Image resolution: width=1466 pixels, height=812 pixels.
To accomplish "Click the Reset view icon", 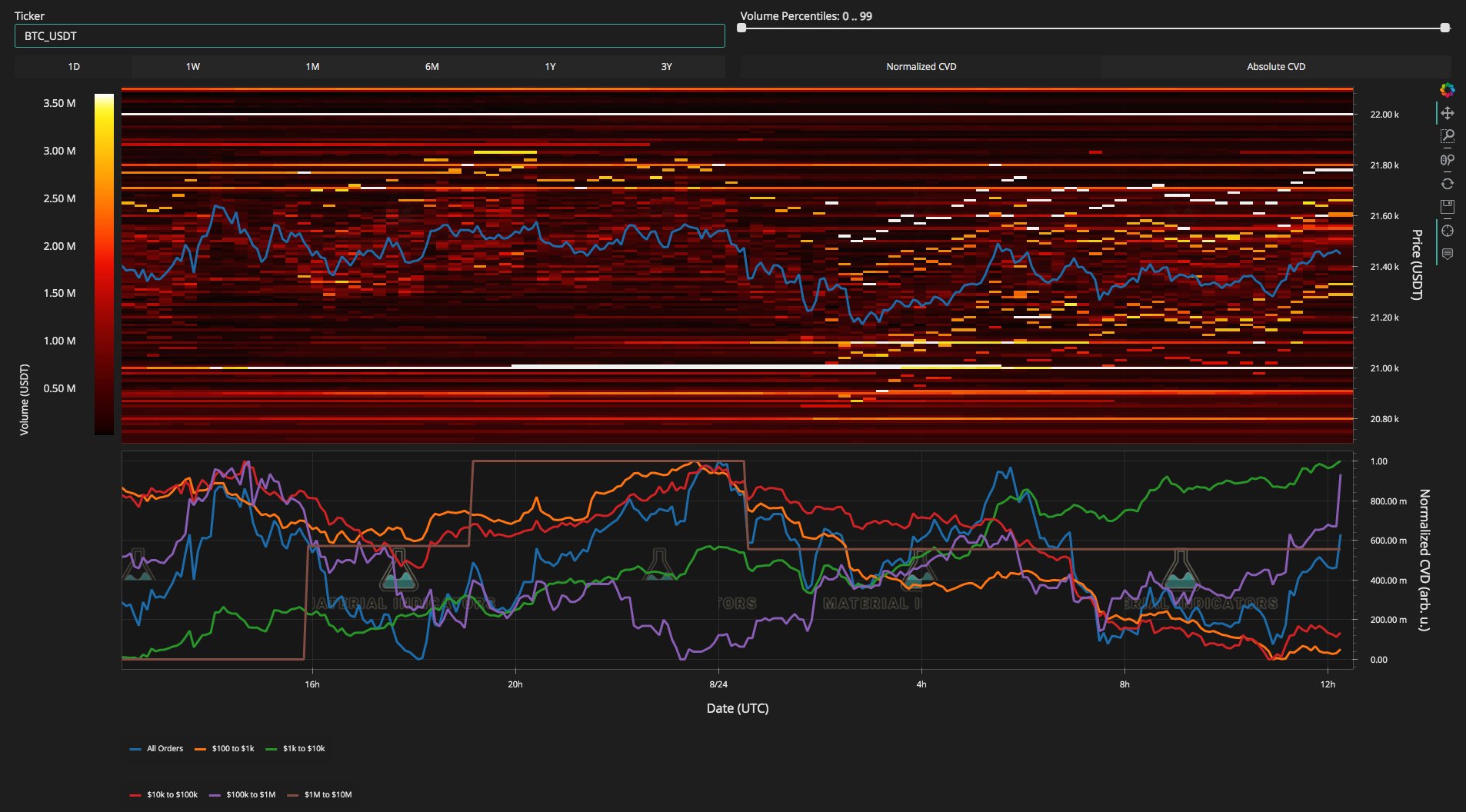I will (1447, 184).
